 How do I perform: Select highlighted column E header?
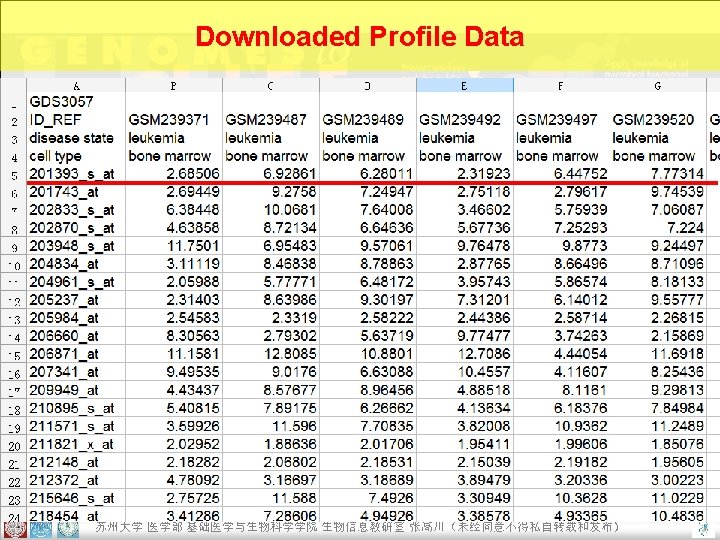pyautogui.click(x=465, y=85)
